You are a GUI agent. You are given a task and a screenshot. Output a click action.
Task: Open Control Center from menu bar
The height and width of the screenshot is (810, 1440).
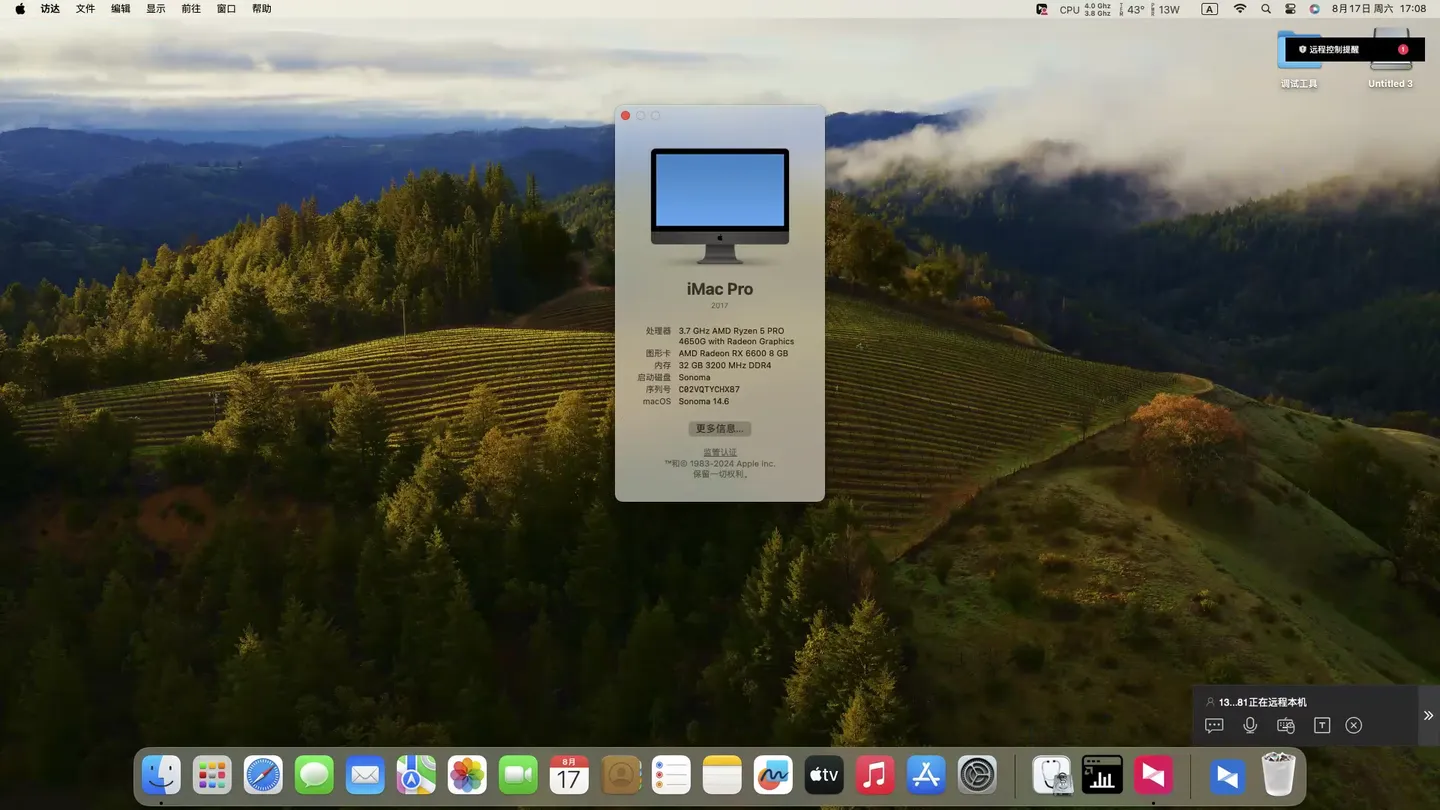(1290, 9)
